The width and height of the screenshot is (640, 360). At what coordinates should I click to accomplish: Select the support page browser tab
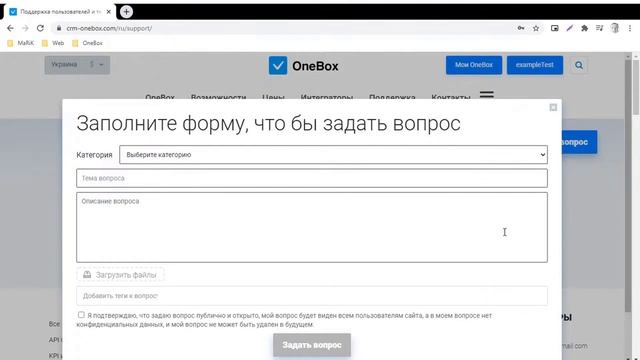[60, 12]
